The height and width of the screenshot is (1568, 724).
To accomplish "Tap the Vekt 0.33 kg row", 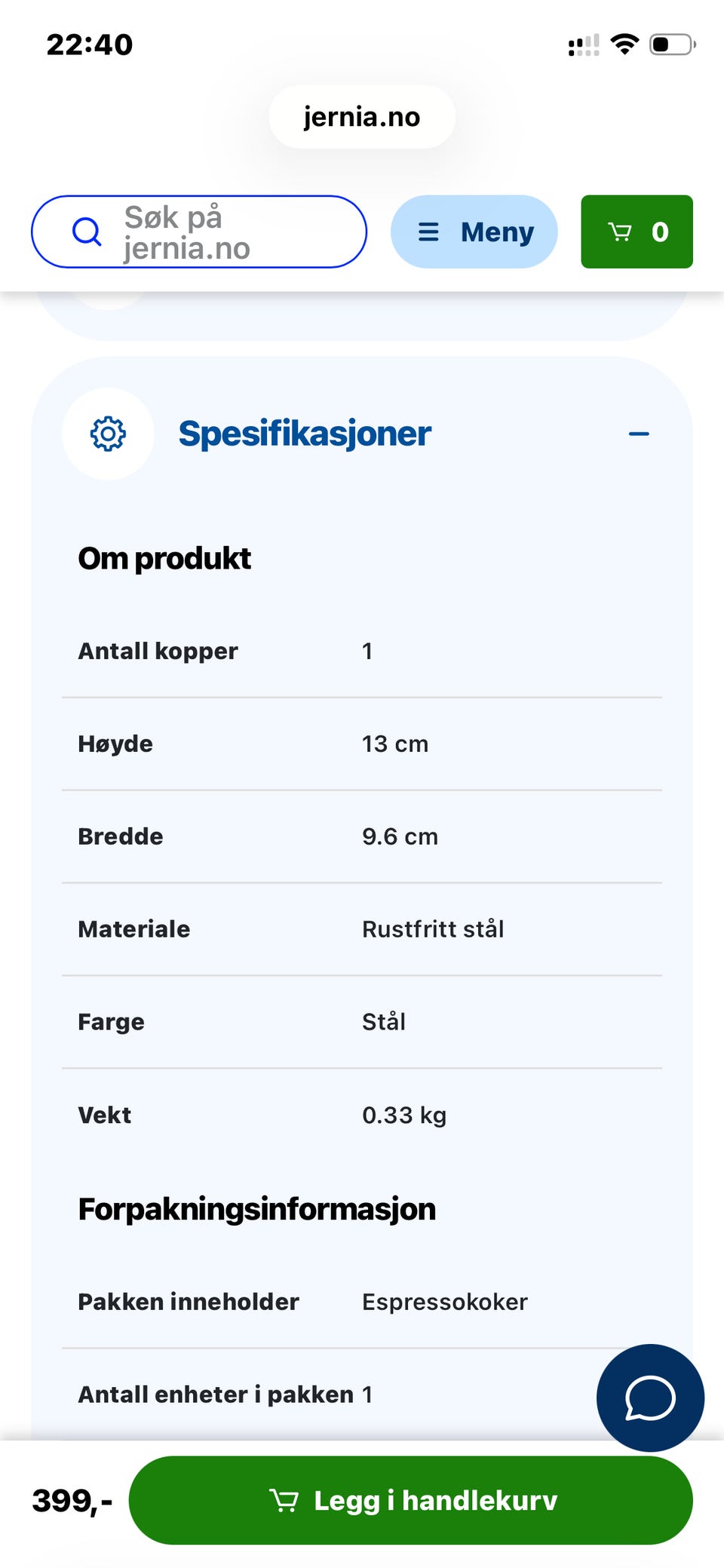I will [362, 1115].
